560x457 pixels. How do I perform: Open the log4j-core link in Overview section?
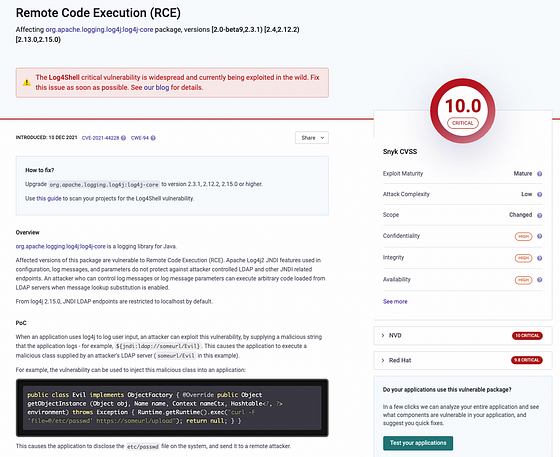pyautogui.click(x=61, y=246)
